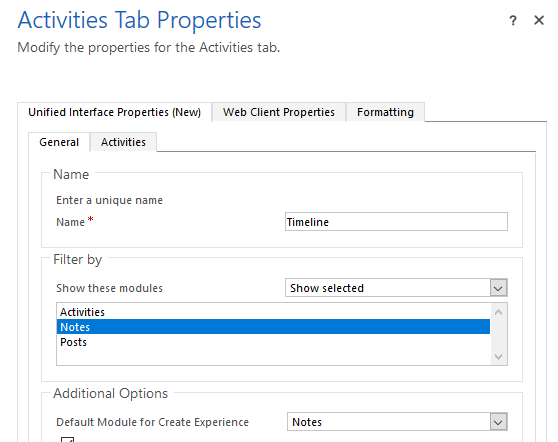This screenshot has width=558, height=442.
Task: Switch to the Formatting tab
Action: (385, 112)
